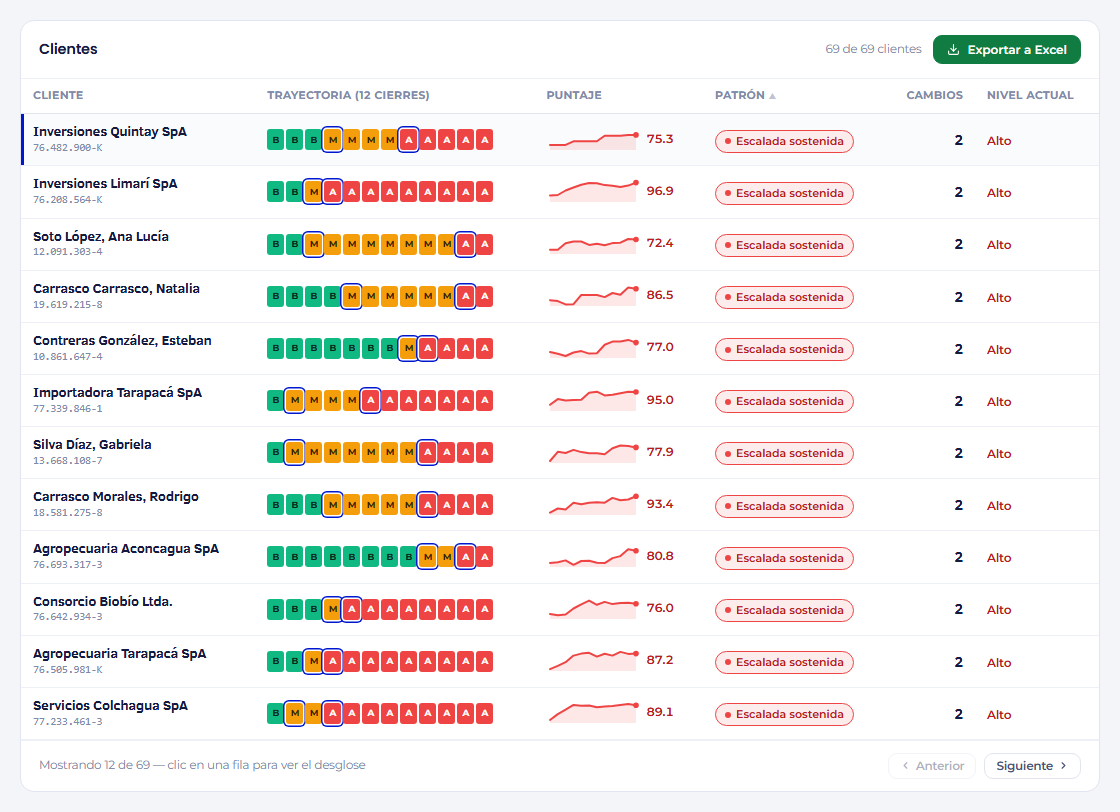Click score 86.5 of Carrasco Carrasco

click(x=660, y=294)
